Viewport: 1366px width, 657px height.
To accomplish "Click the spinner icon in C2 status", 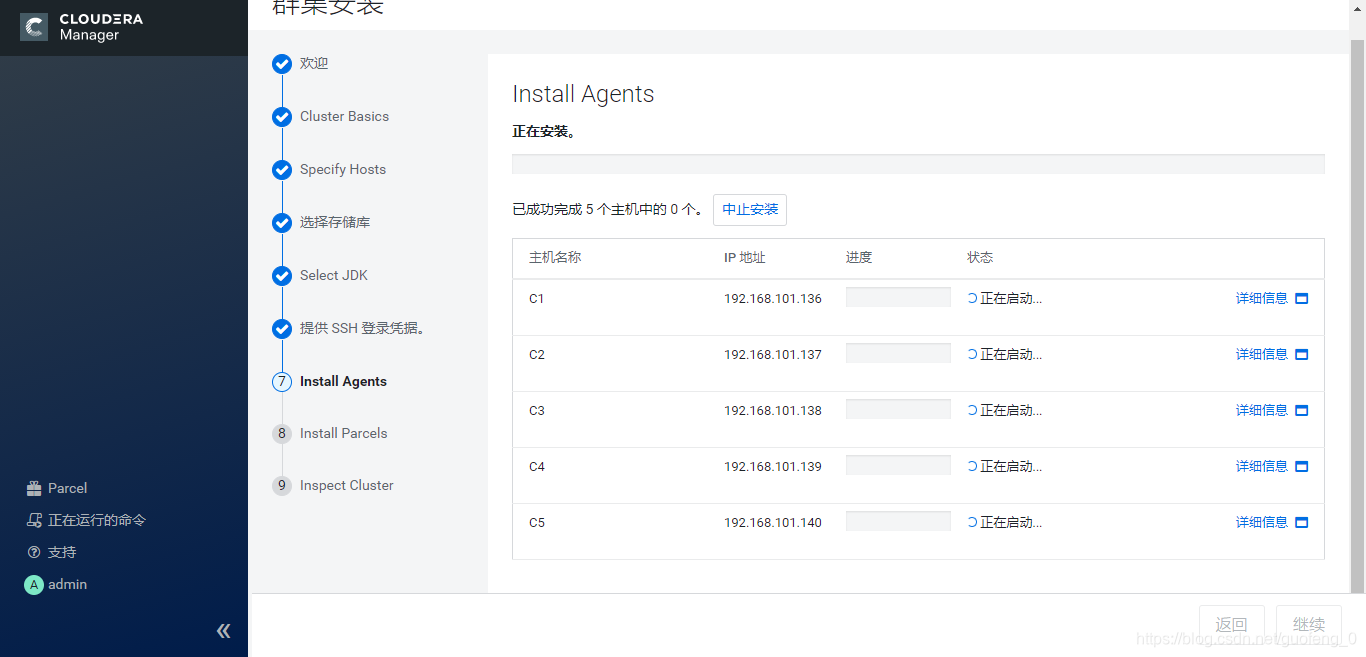I will 973,354.
